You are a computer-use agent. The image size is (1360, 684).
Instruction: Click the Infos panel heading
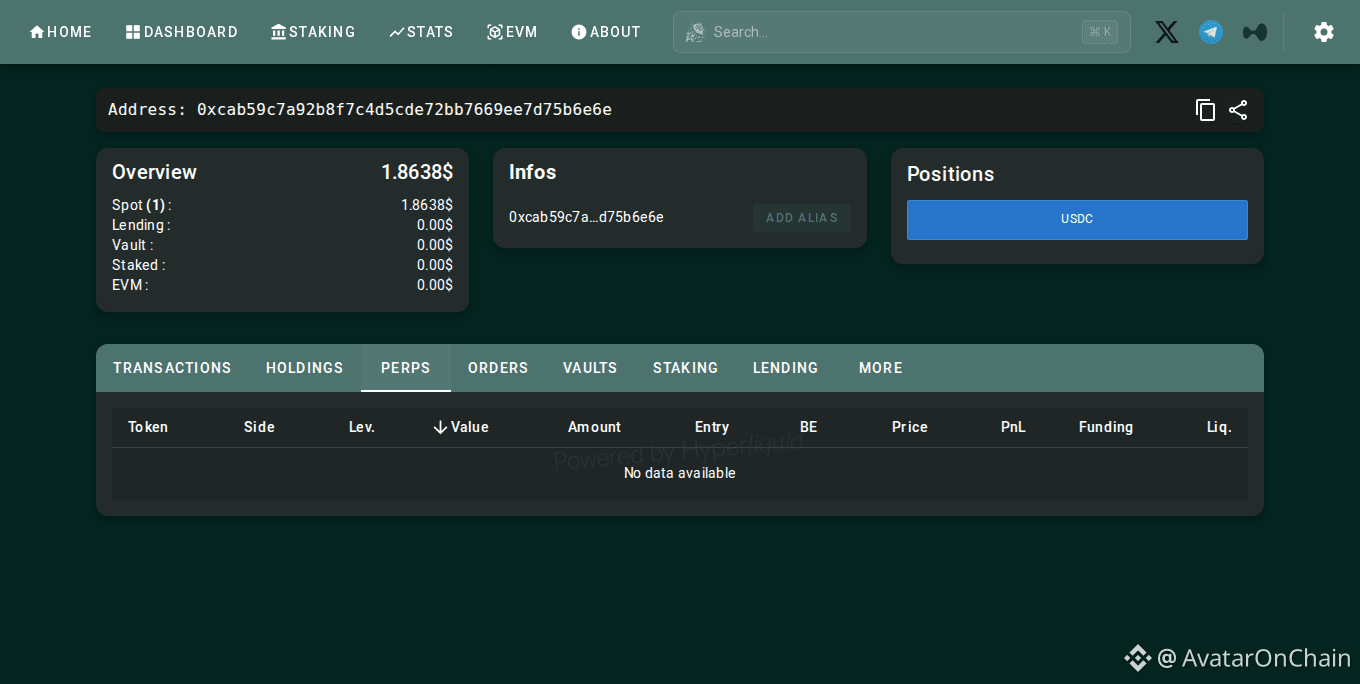click(x=532, y=172)
